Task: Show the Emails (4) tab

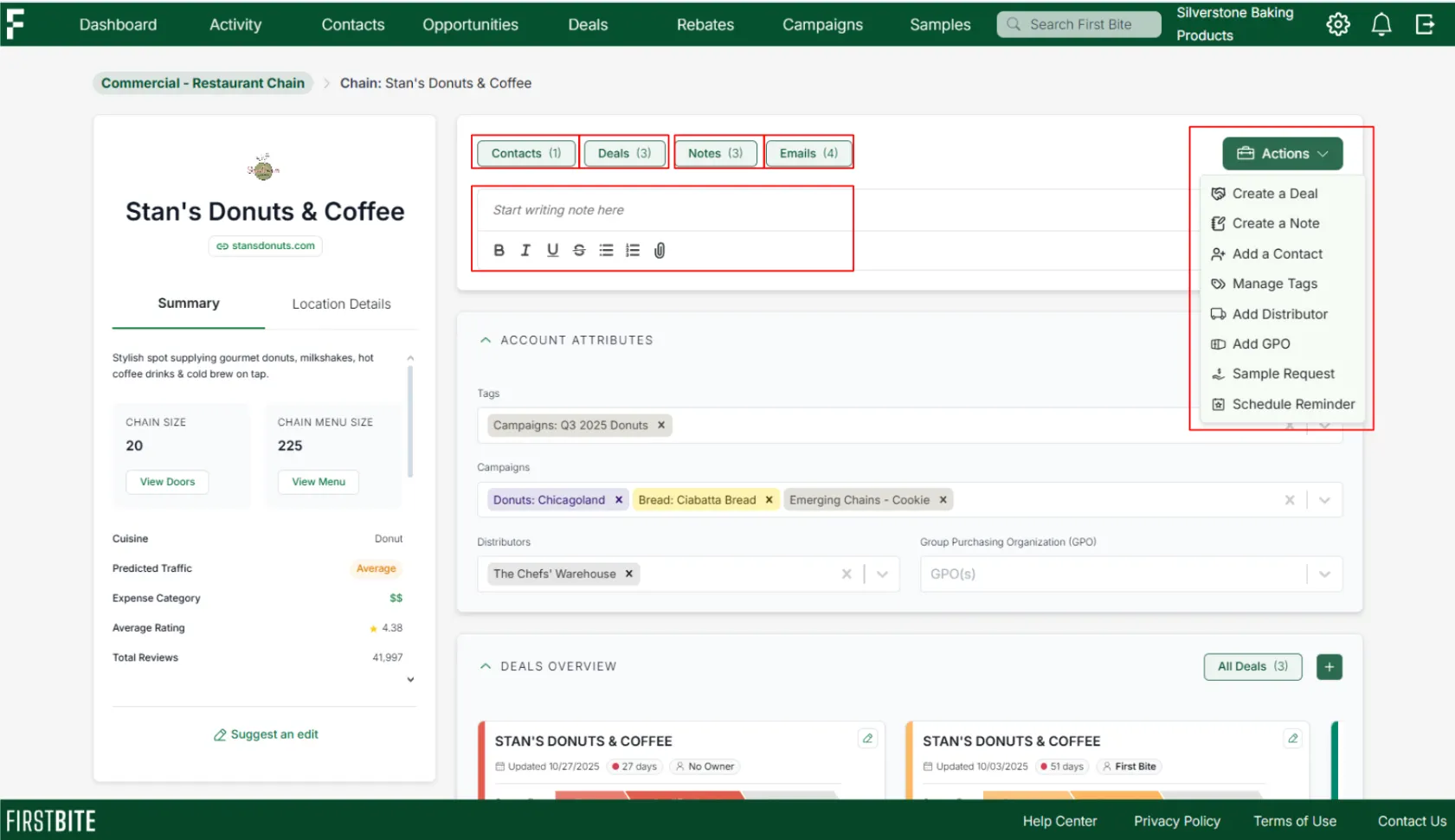Action: pyautogui.click(x=808, y=153)
